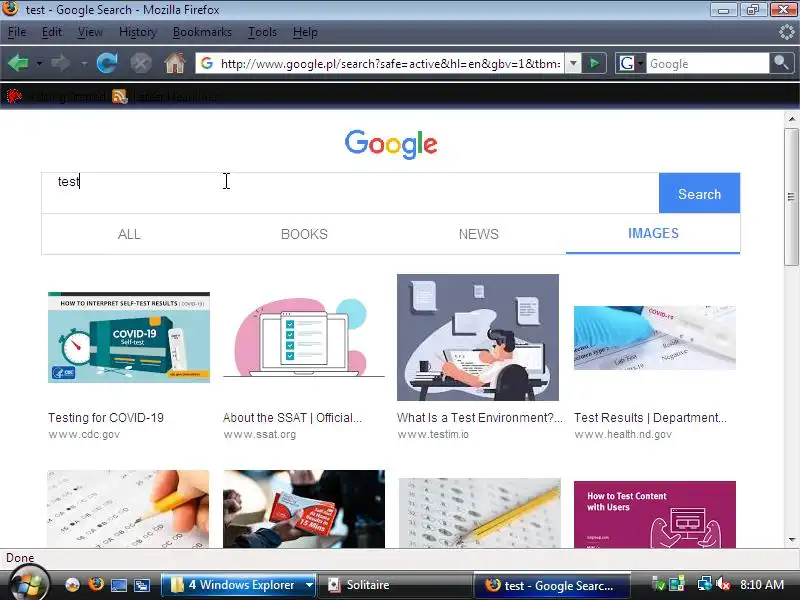Image resolution: width=800 pixels, height=600 pixels.
Task: Click the grayed-out Forward arrow
Action: [x=61, y=63]
